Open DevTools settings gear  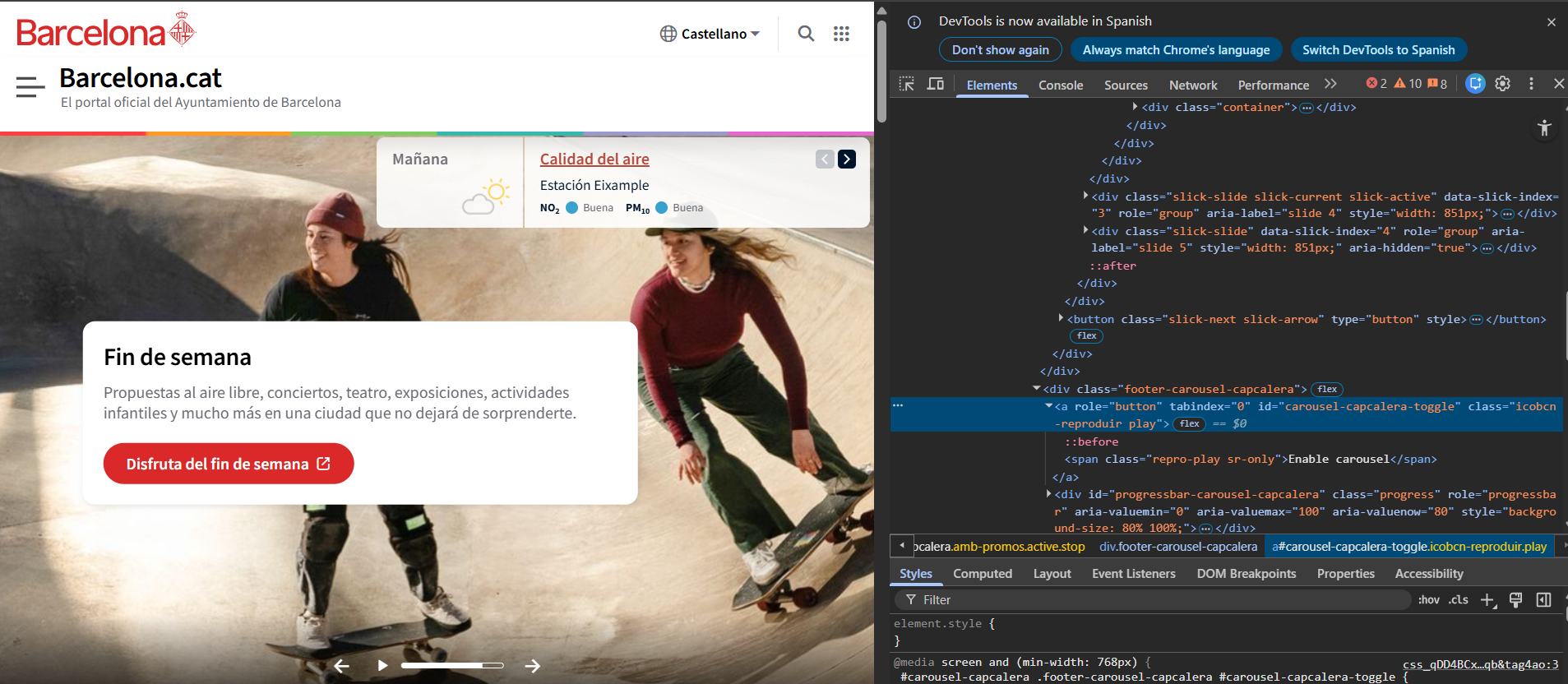point(1502,84)
